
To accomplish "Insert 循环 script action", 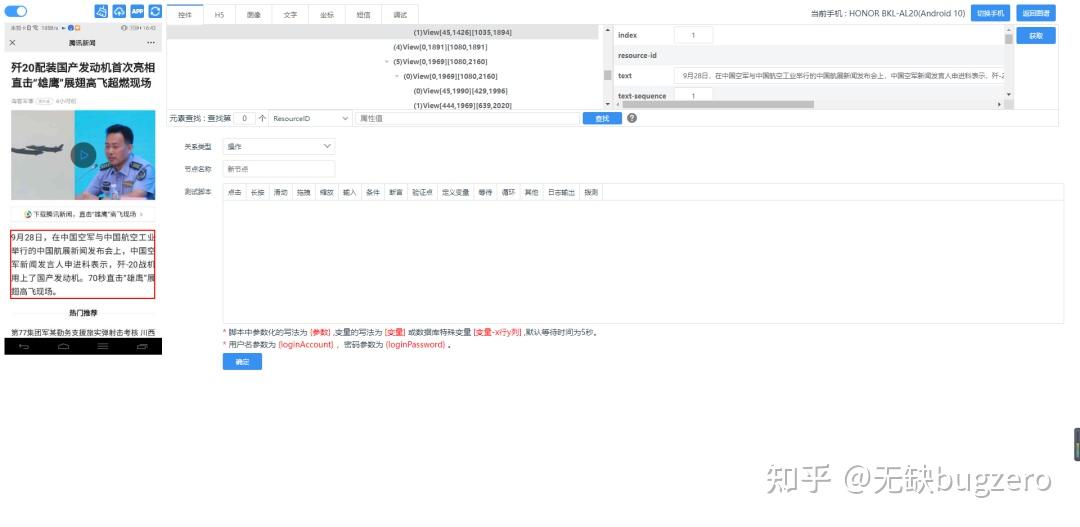I will point(508,193).
